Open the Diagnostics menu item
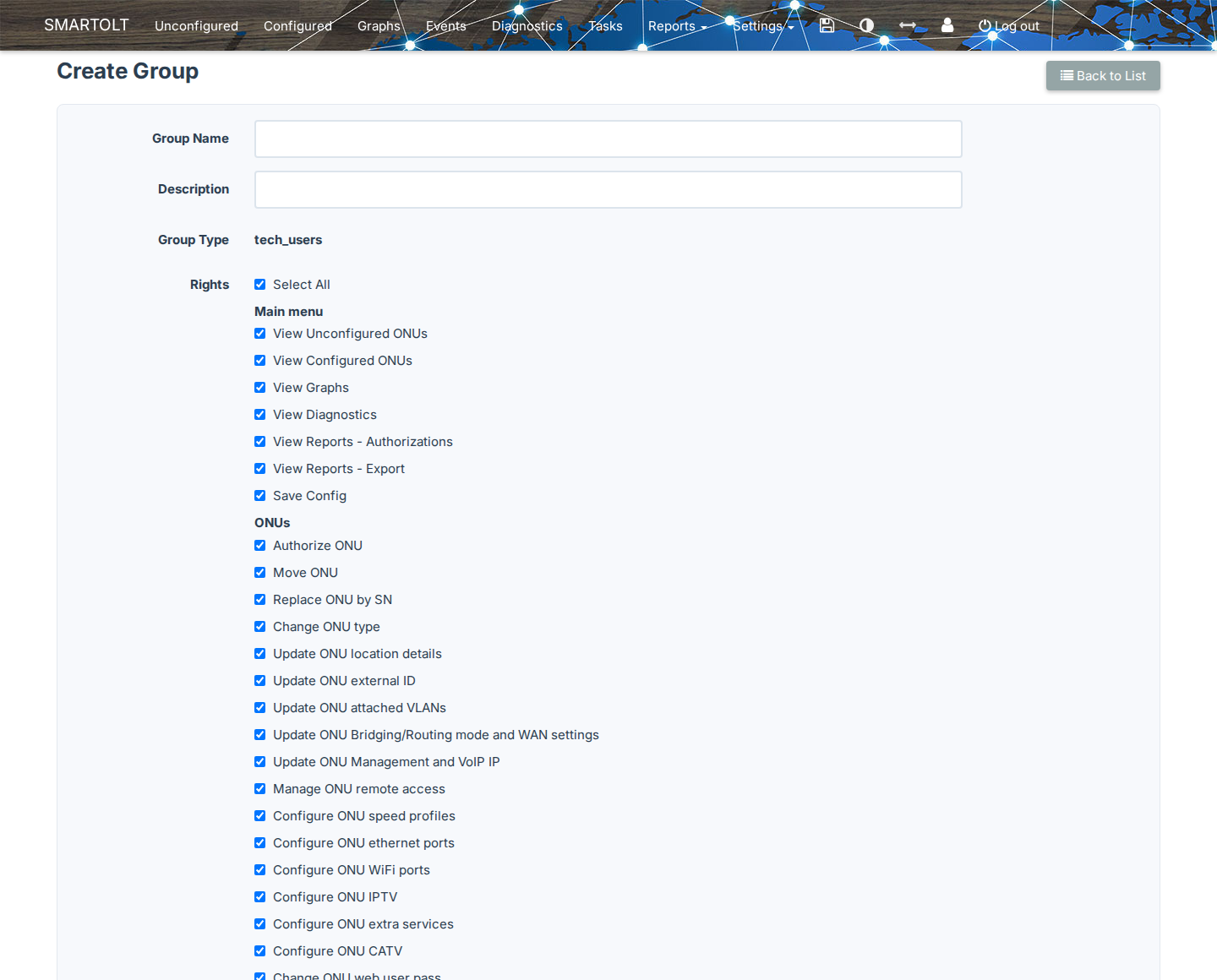 point(527,26)
